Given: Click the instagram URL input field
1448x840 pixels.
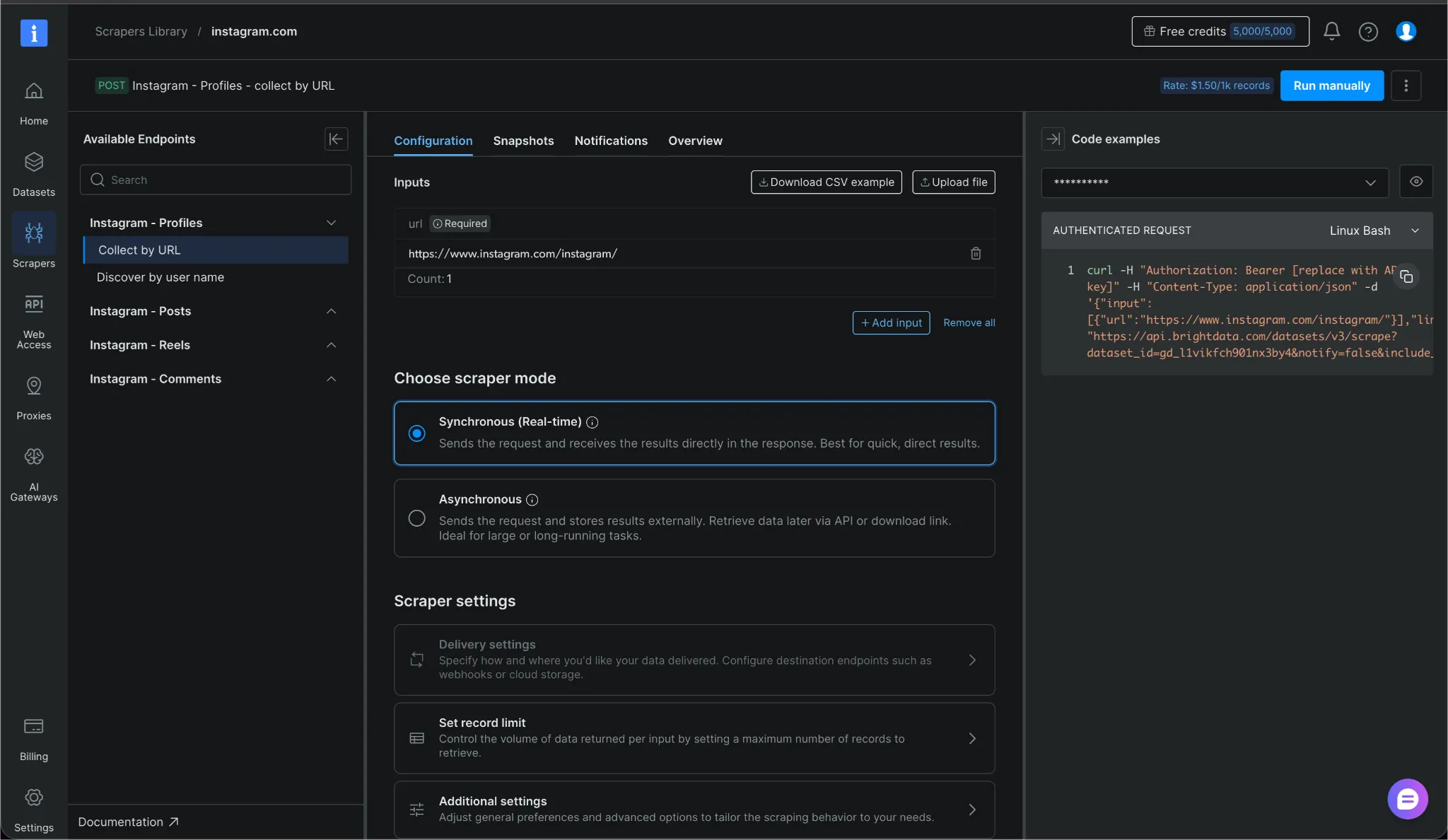Looking at the screenshot, I should point(682,253).
